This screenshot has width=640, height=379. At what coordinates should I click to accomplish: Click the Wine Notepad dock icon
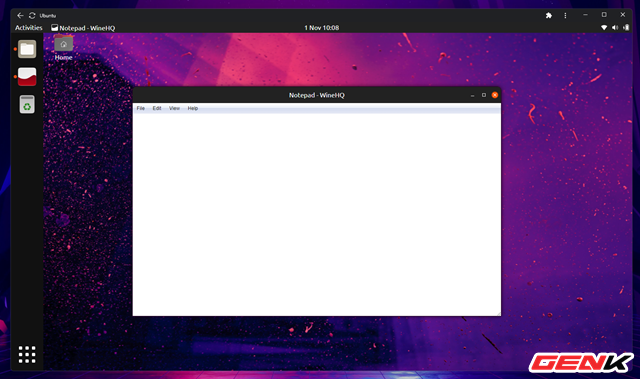click(x=27, y=77)
